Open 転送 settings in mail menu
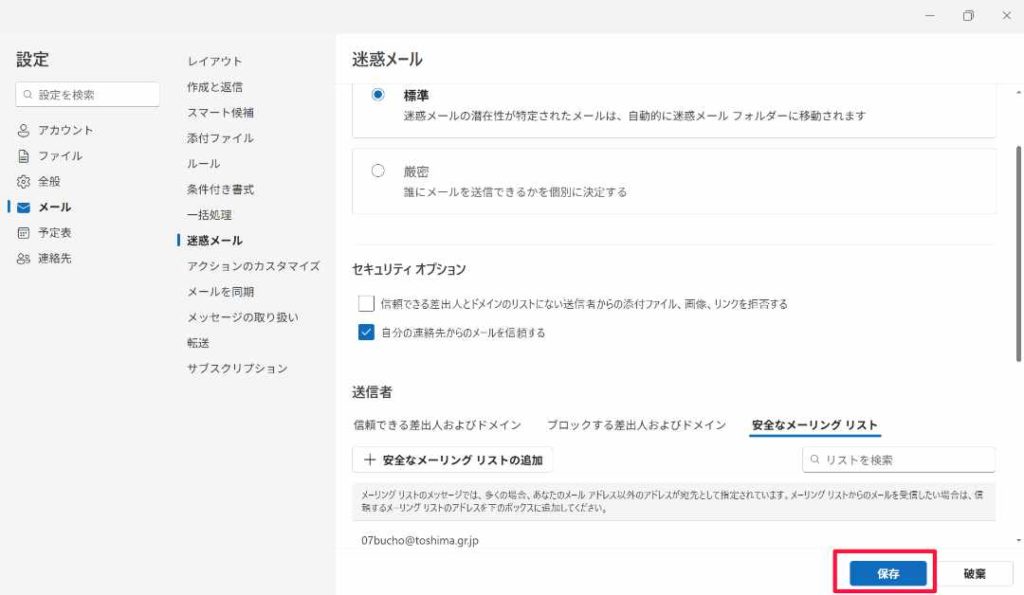The width and height of the screenshot is (1024, 595). (x=198, y=343)
